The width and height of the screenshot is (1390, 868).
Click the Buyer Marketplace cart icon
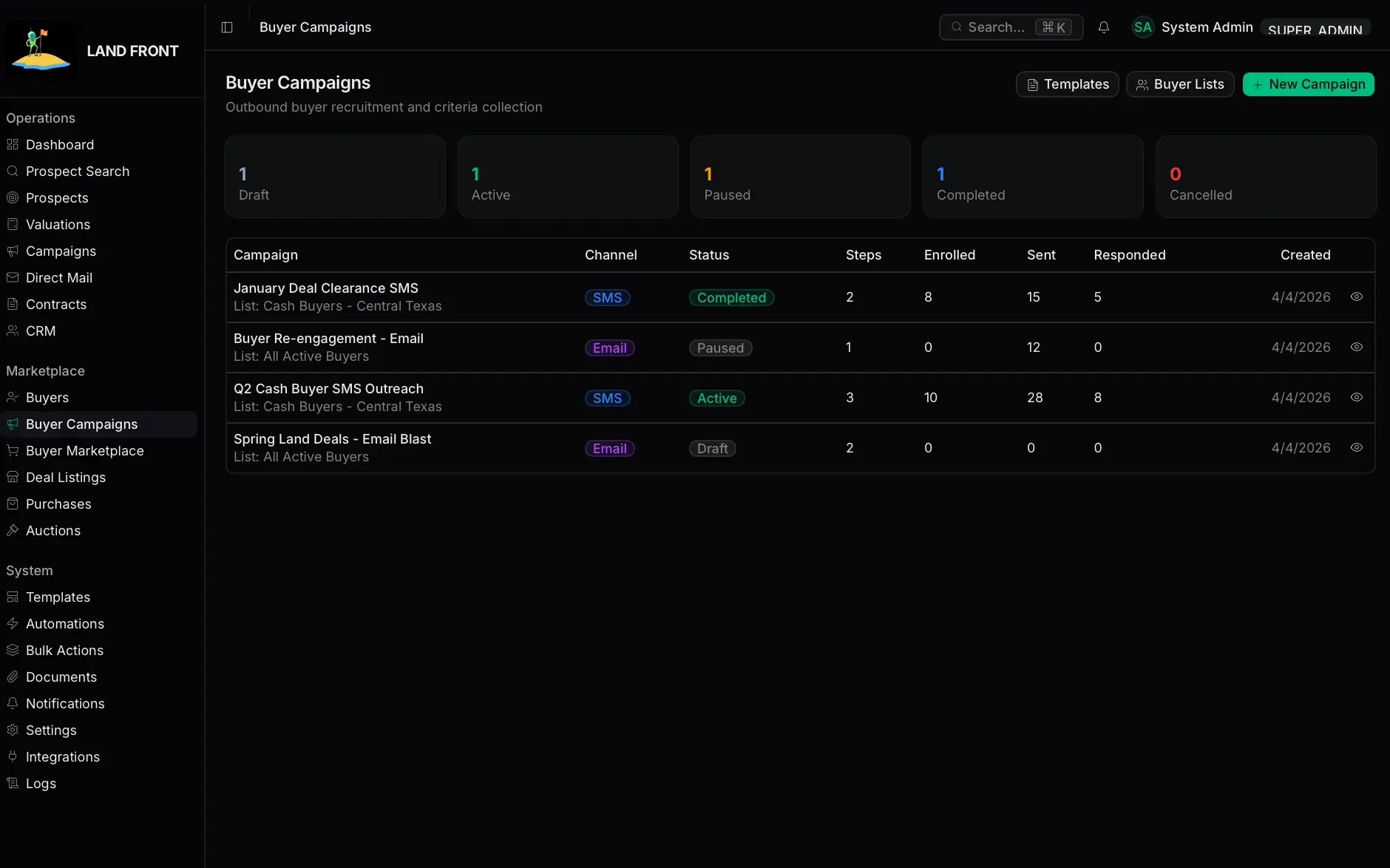[x=13, y=451]
